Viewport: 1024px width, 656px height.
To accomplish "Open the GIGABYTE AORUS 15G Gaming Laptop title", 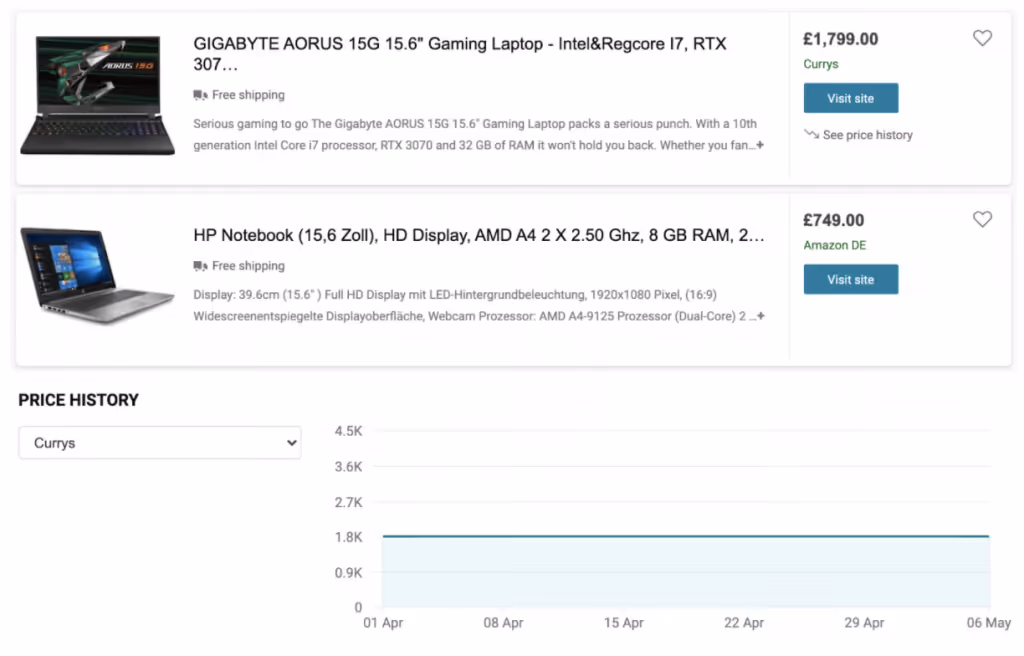I will 460,54.
